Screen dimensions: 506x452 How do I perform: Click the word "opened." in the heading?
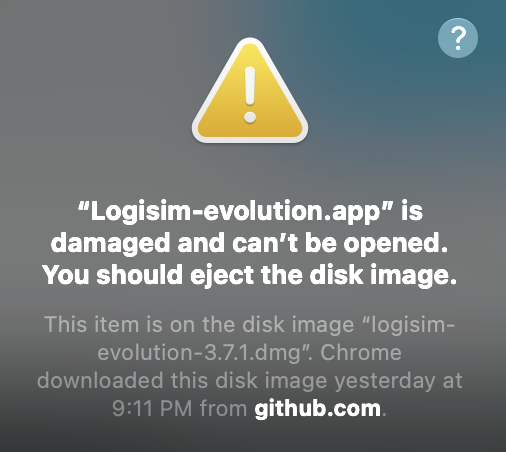(x=396, y=243)
